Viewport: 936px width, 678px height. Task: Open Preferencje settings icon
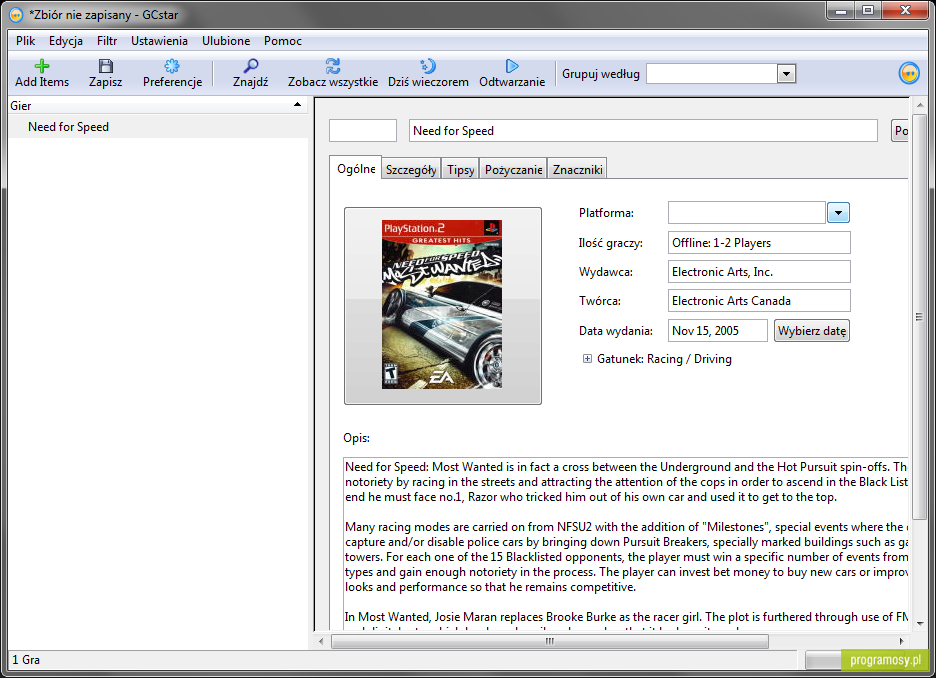(x=172, y=66)
